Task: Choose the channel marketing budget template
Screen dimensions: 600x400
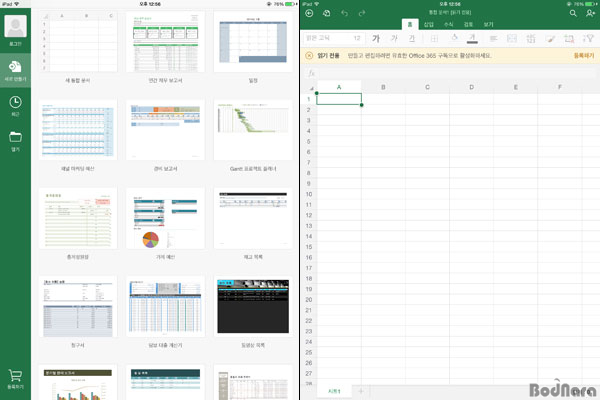Action: (x=78, y=130)
